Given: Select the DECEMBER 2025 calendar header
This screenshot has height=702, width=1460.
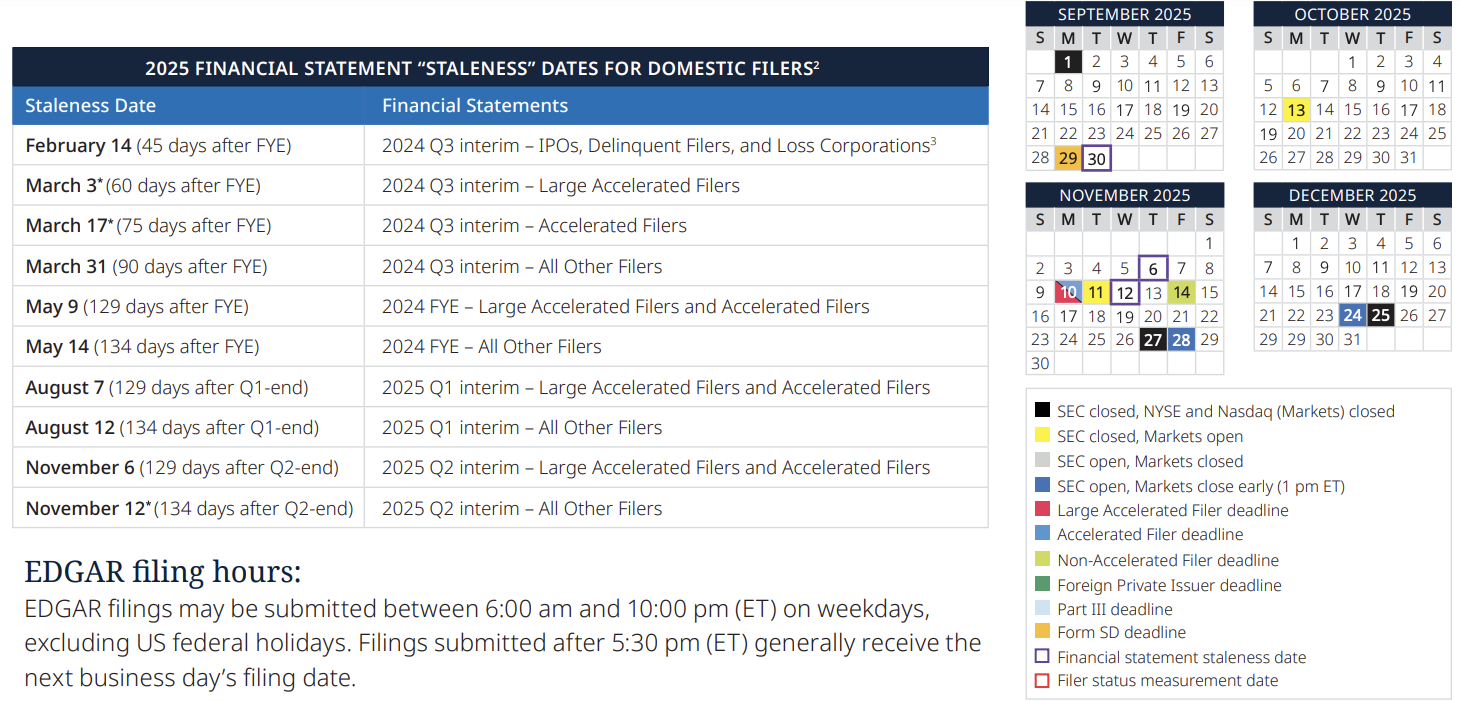Looking at the screenshot, I should 1352,195.
